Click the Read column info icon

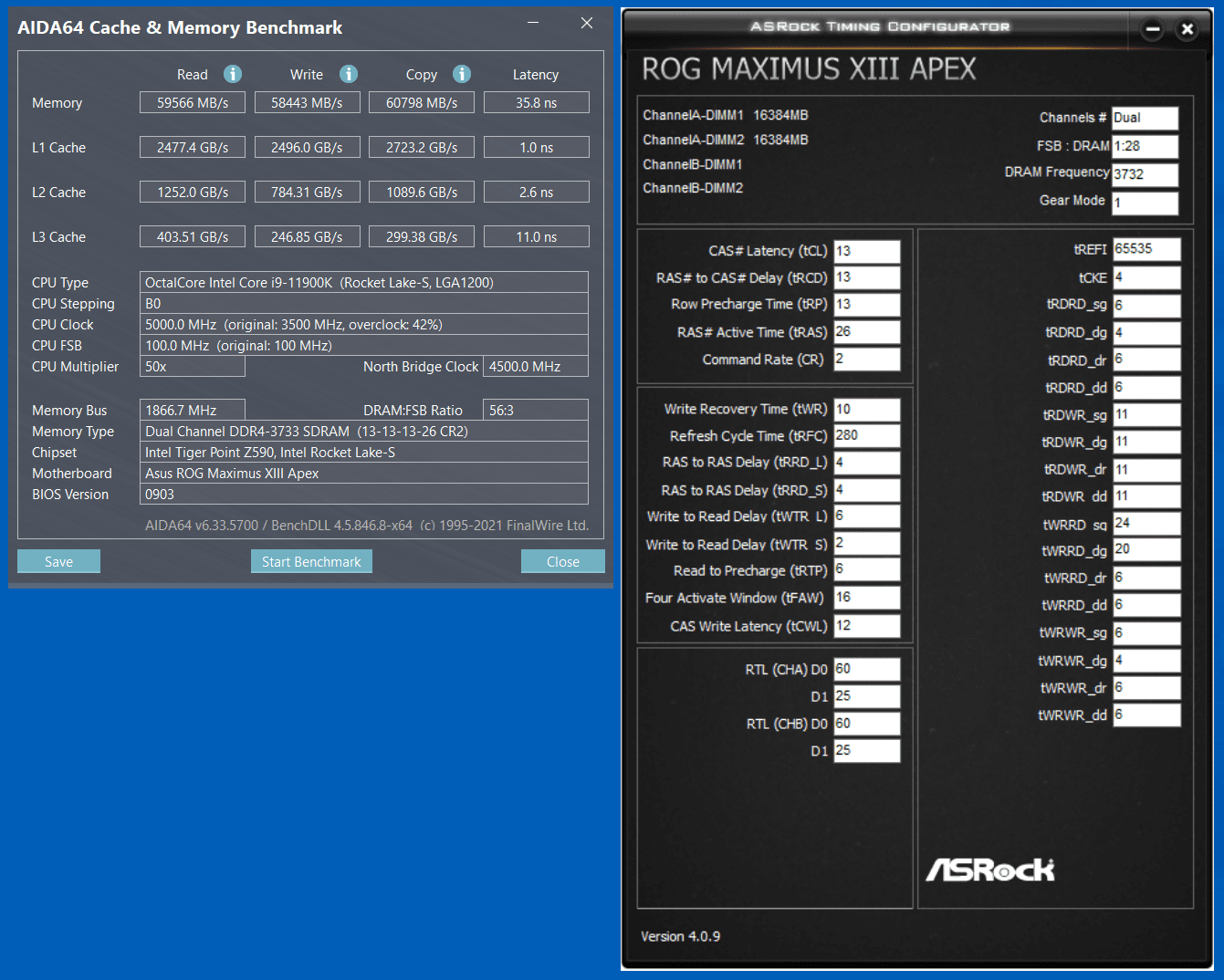coord(233,74)
